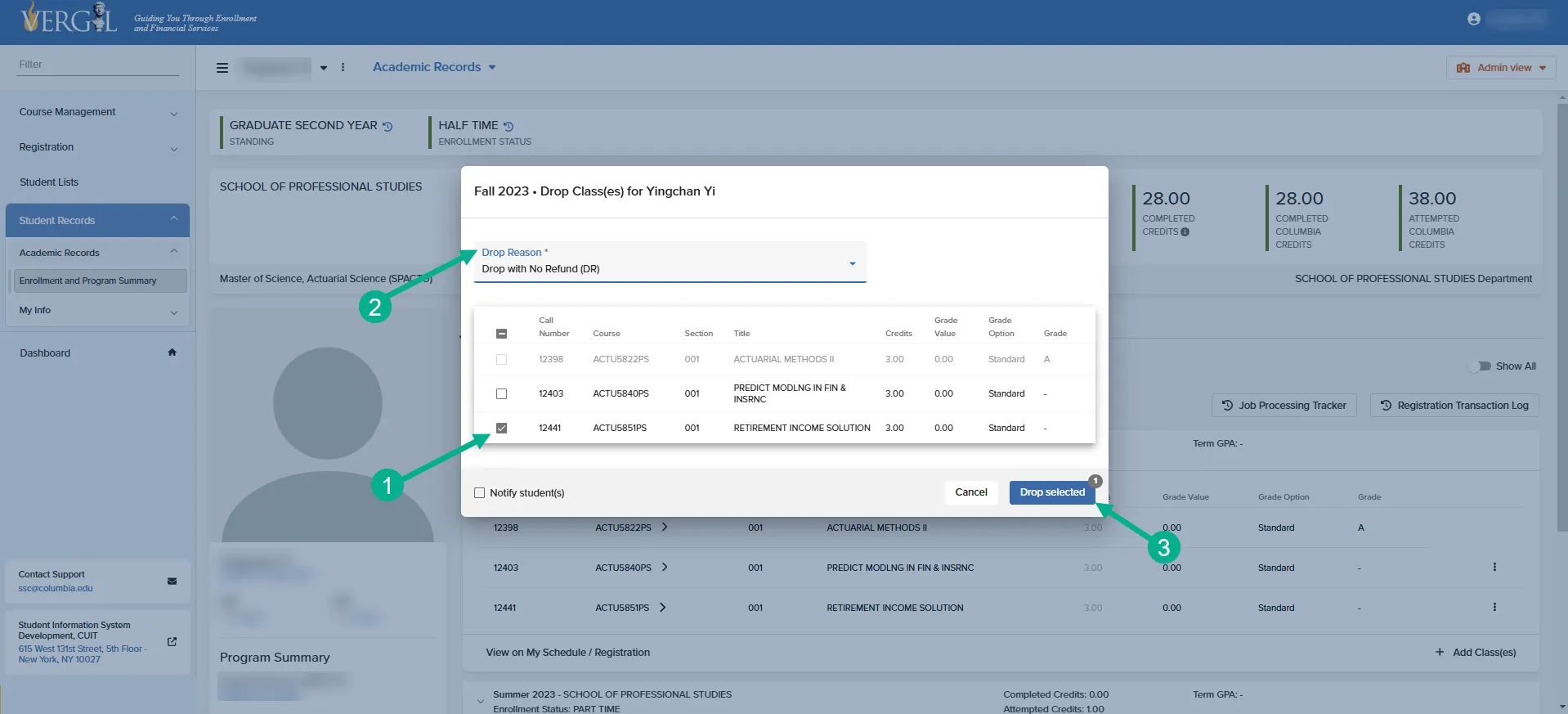Click ssc@columbia.edu email link
Viewport: 1568px width, 714px height.
56,588
